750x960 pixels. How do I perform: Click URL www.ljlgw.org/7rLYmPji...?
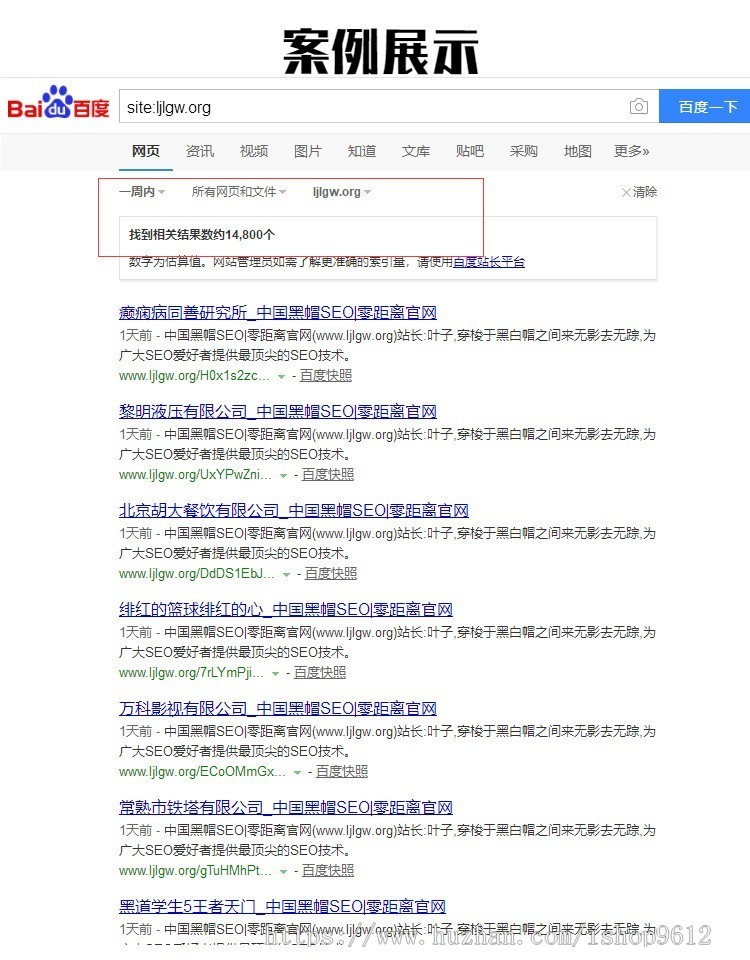pyautogui.click(x=191, y=672)
